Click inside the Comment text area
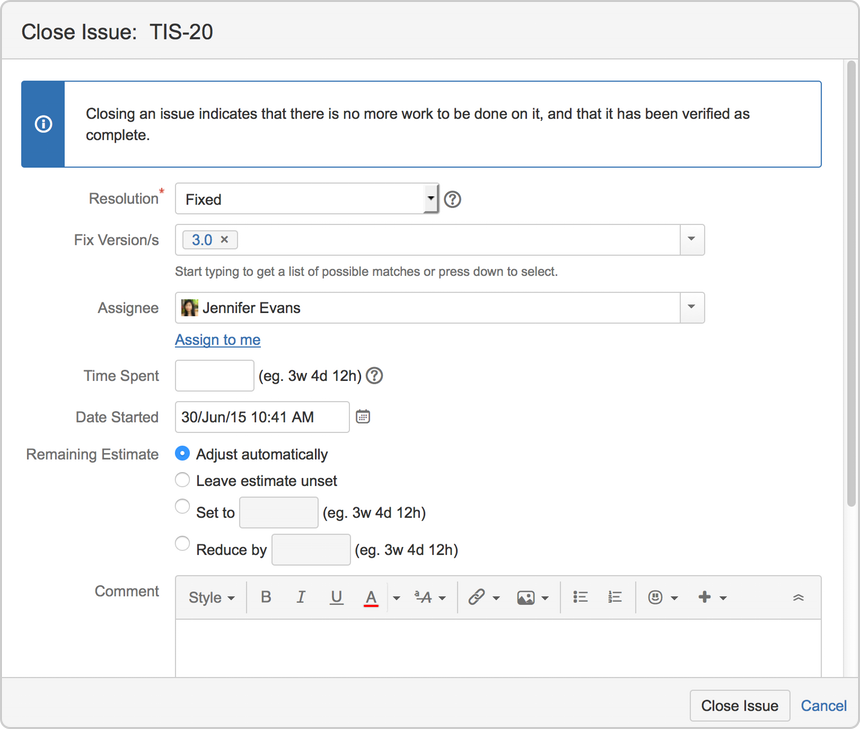This screenshot has width=860, height=730. 498,649
